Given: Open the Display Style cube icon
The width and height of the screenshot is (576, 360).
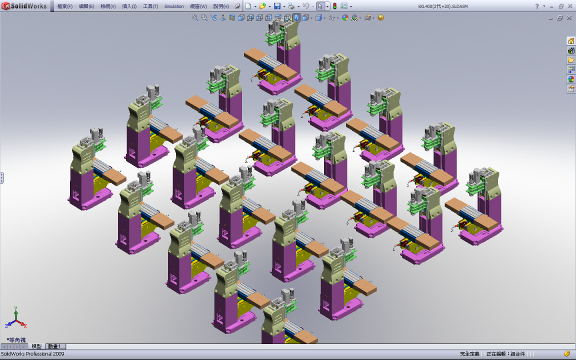Looking at the screenshot, I should [318, 18].
